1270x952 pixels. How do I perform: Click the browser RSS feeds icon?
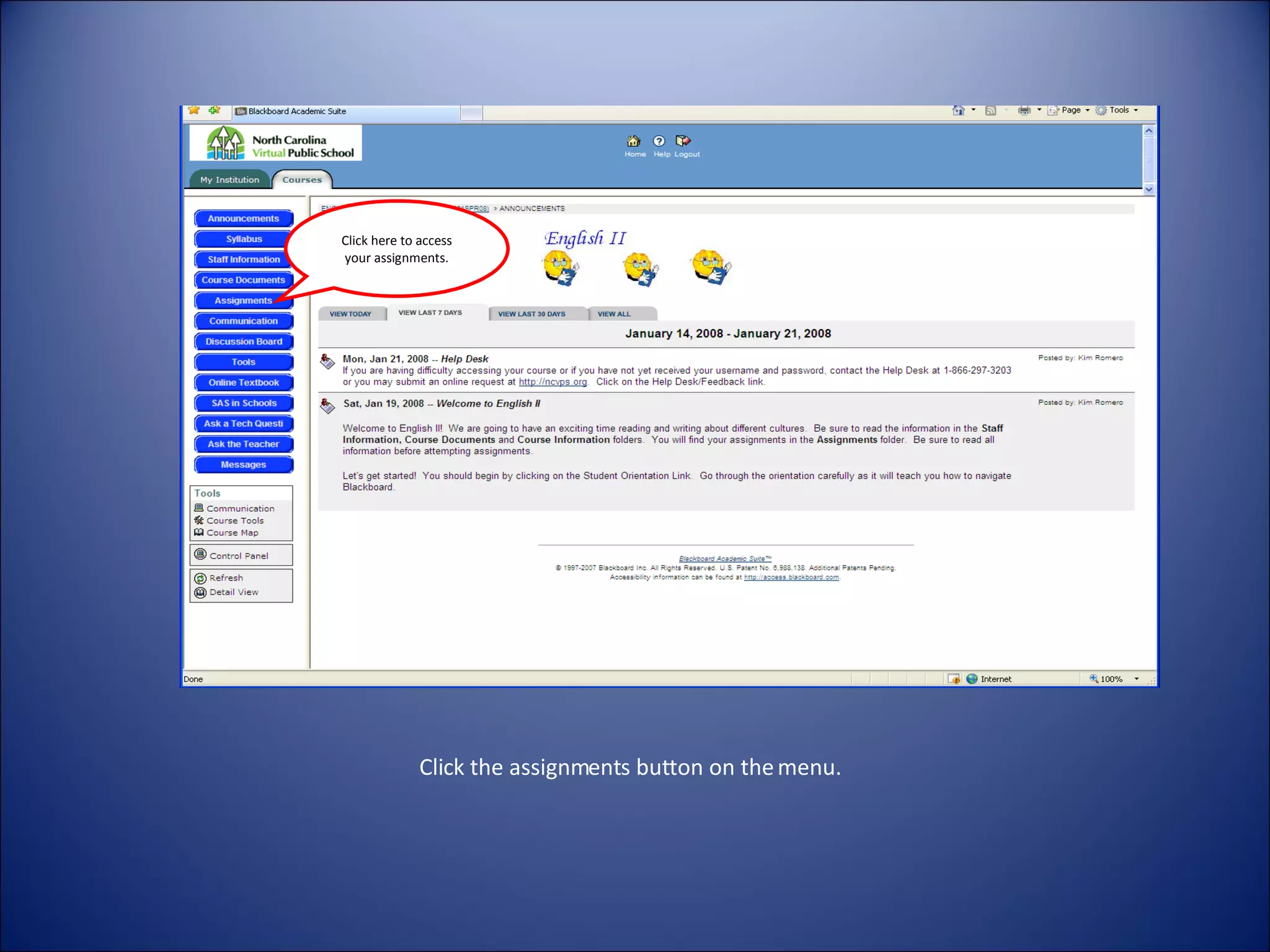click(990, 110)
